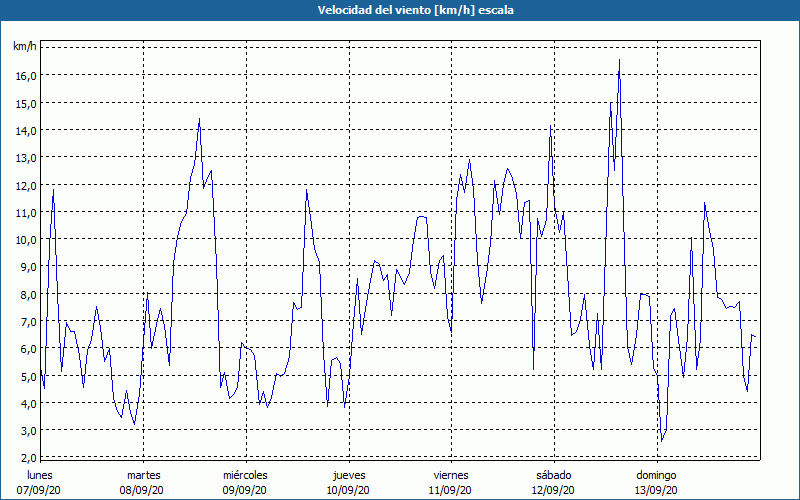
Task: Select the 15,0 y-axis value
Action: (26, 103)
